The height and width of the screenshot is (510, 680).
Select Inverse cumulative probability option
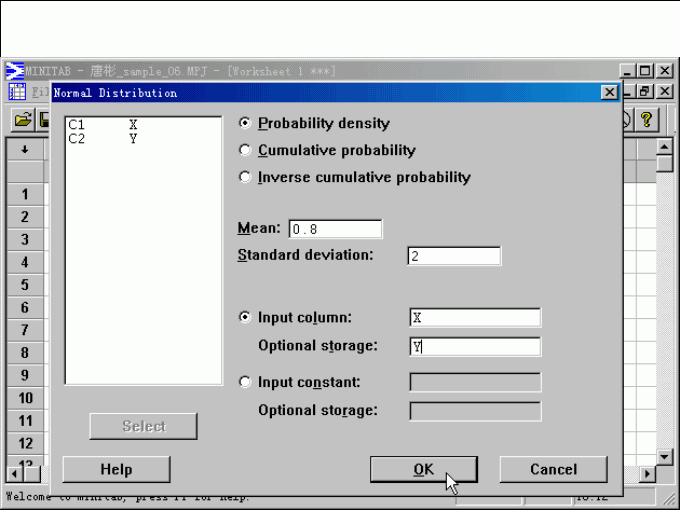point(245,177)
